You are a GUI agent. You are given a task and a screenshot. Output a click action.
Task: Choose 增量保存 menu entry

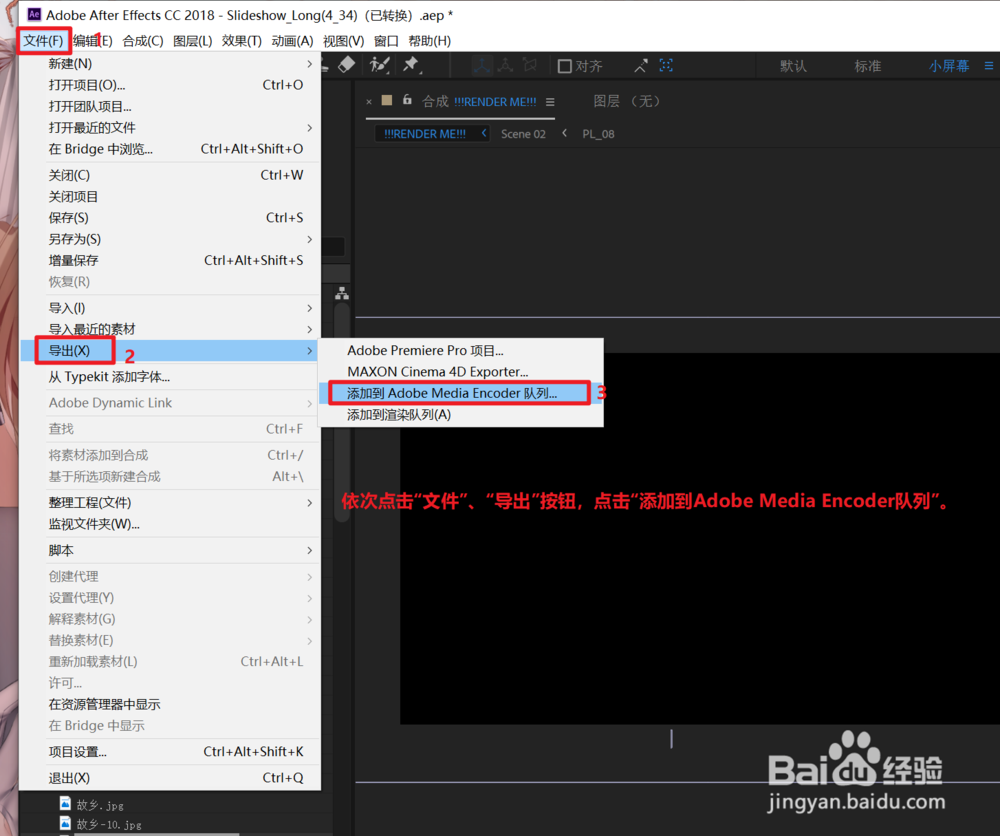pos(170,260)
